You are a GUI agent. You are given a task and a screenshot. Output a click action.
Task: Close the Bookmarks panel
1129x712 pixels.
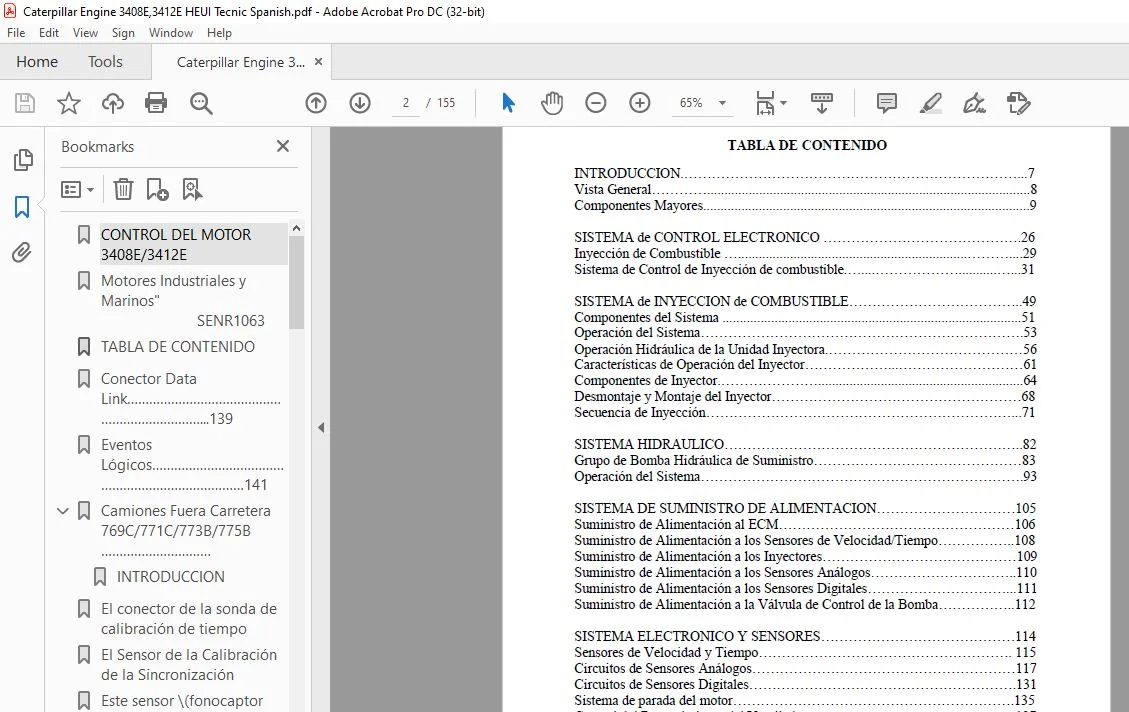coord(283,146)
